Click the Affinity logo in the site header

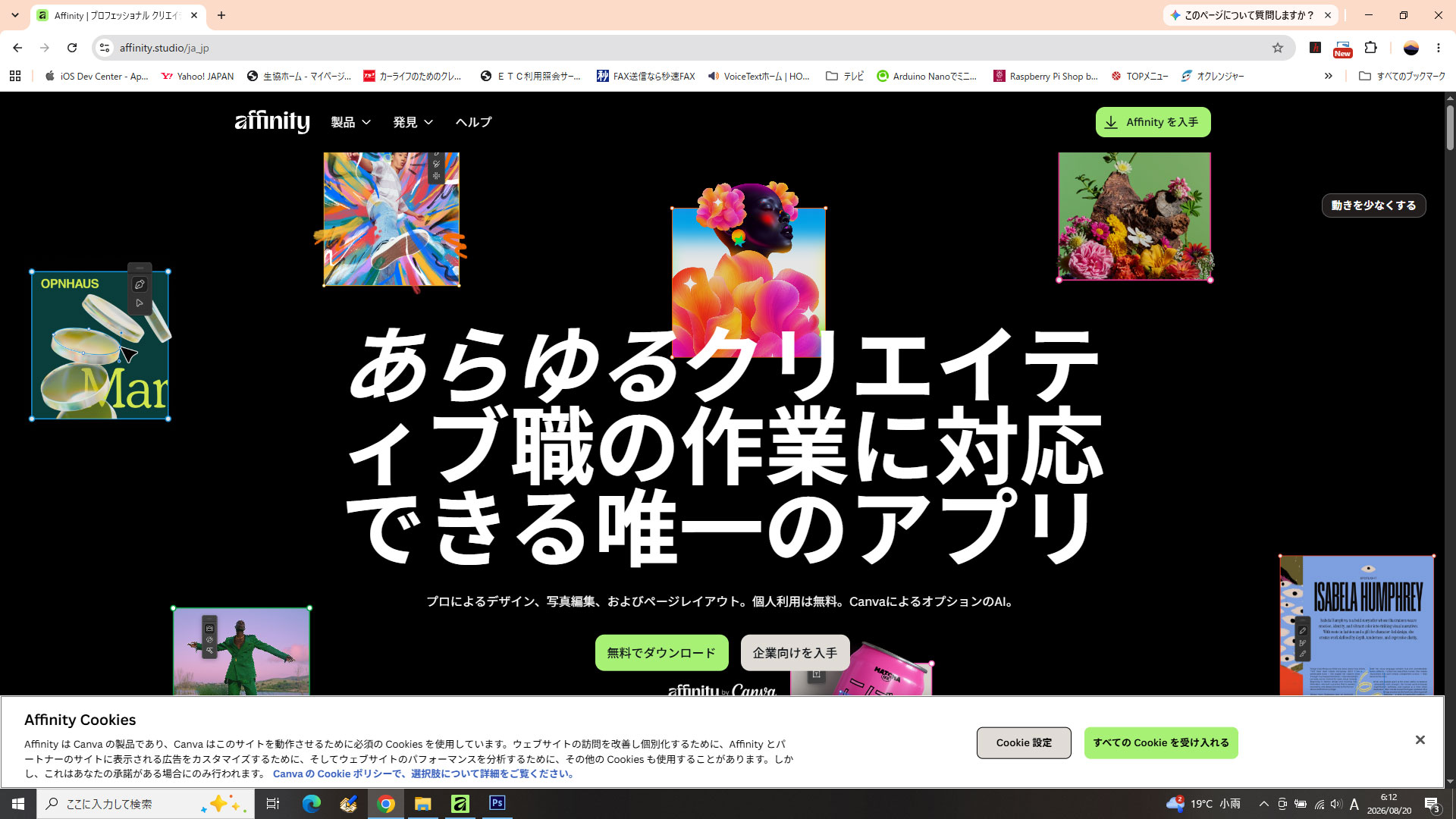[x=272, y=121]
